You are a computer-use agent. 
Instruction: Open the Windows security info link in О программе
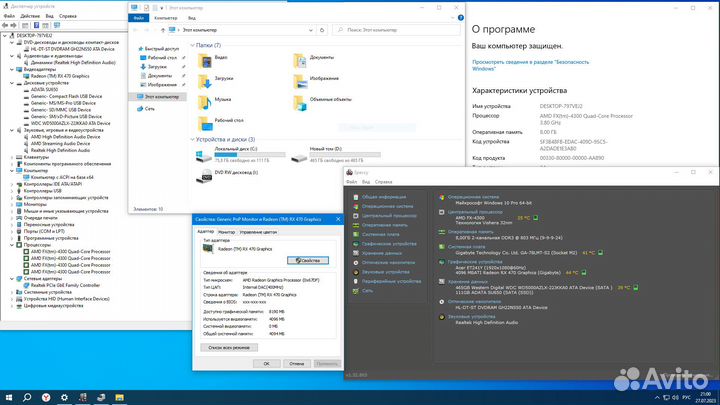(x=530, y=65)
